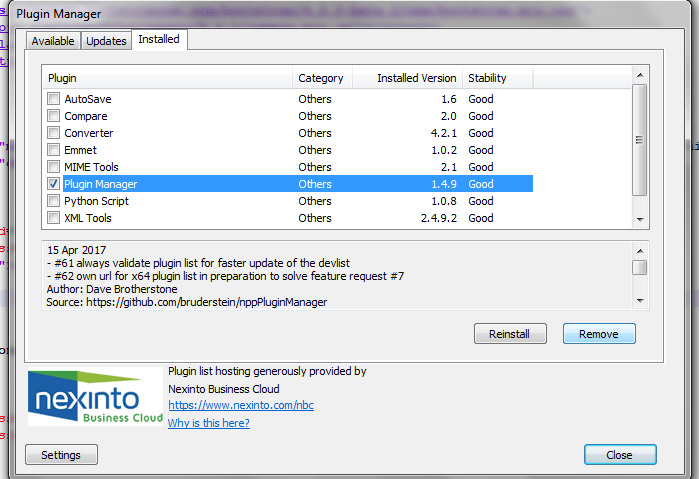
Task: Tick the AutoSave plugin checkbox
Action: click(53, 99)
